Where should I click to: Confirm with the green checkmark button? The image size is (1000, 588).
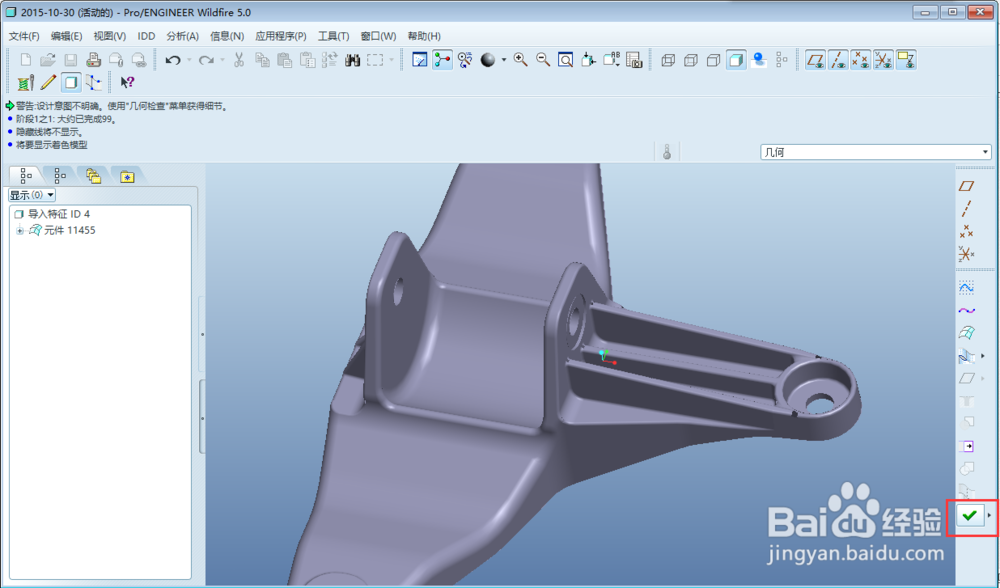coord(969,515)
